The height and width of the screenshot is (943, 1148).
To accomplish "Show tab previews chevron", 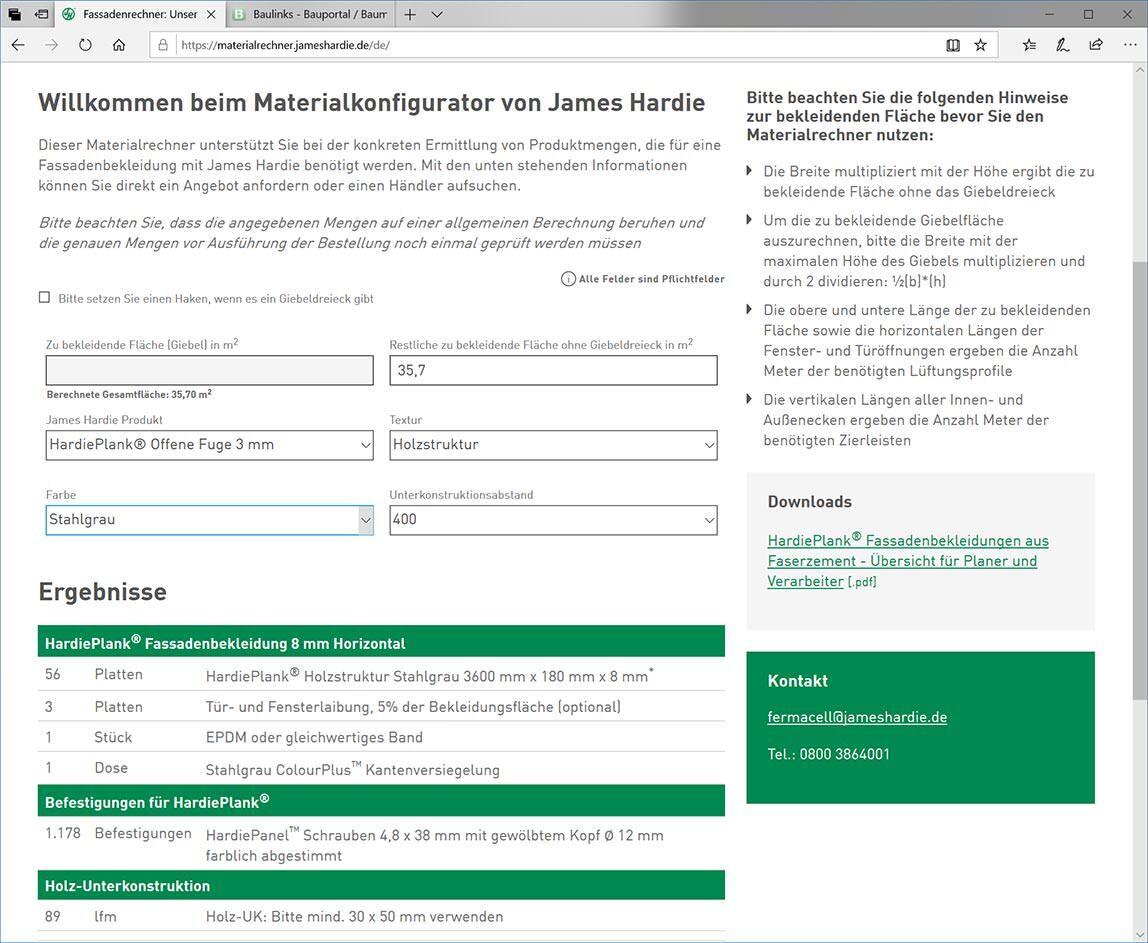I will [x=437, y=14].
